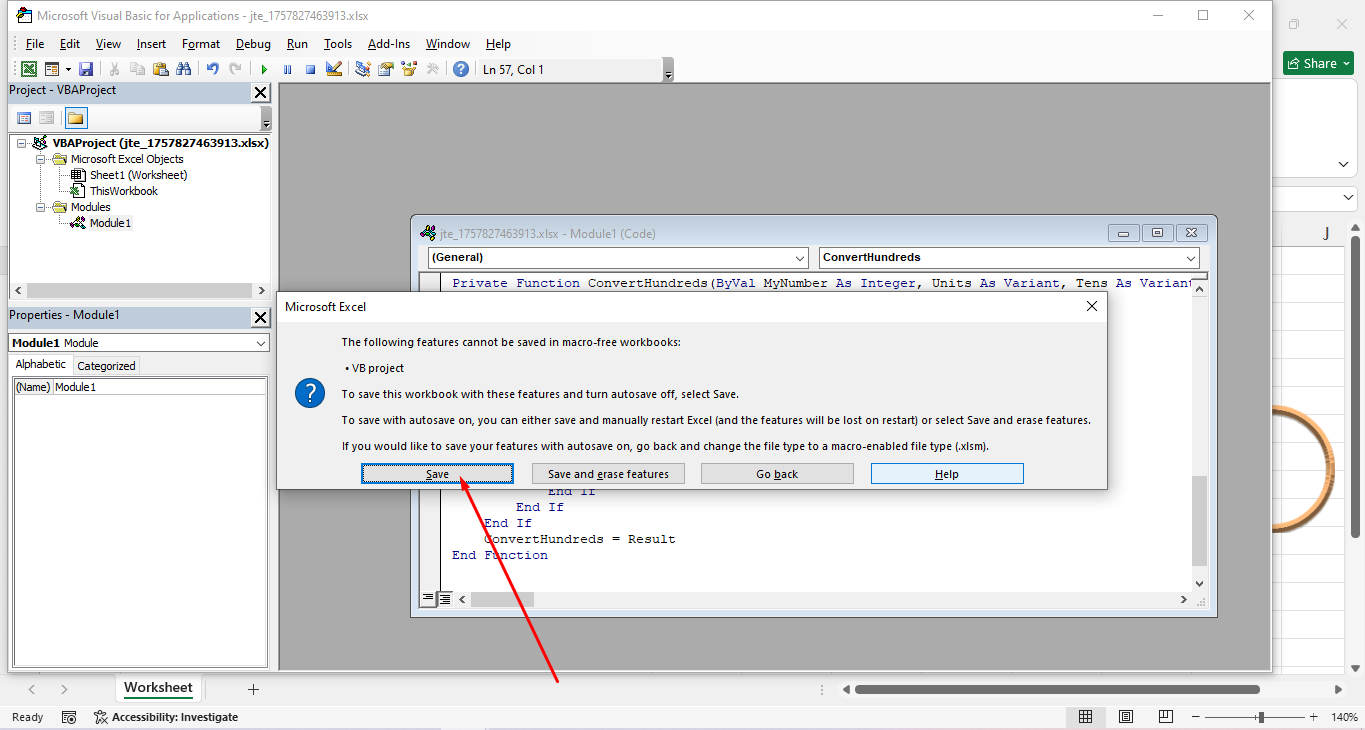The image size is (1365, 730).
Task: Click the blue Help question mark toolbar icon
Action: tap(460, 69)
